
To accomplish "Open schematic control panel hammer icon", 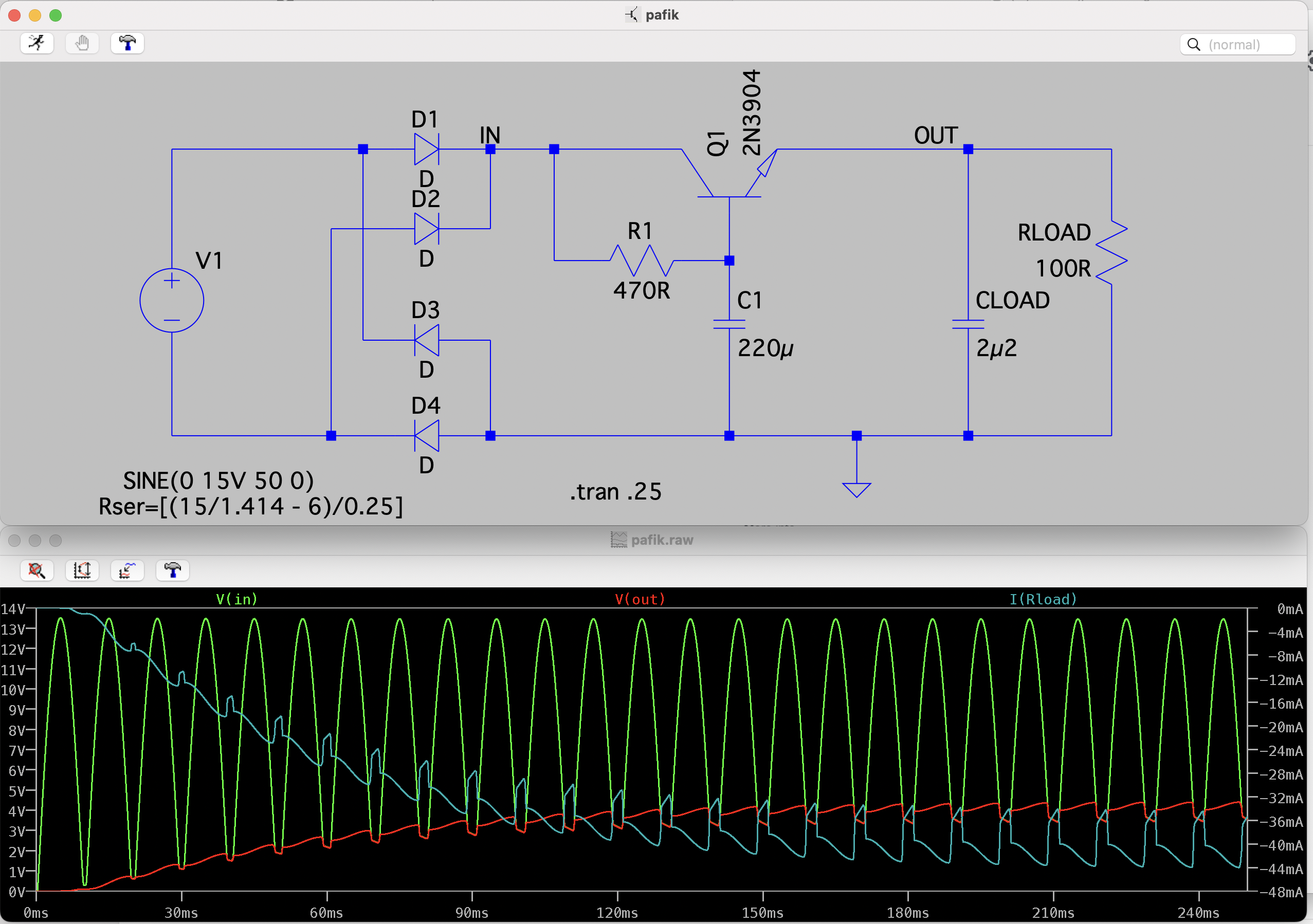I will point(127,44).
